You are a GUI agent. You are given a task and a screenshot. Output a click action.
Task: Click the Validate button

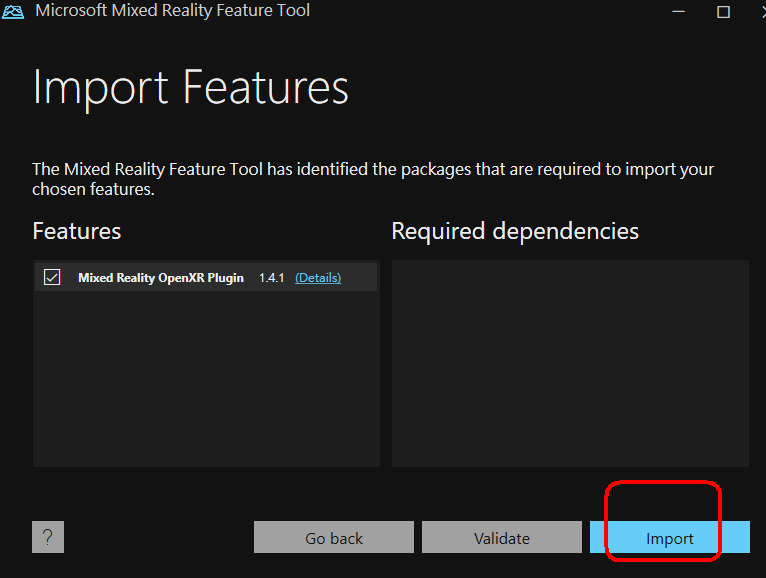pyautogui.click(x=502, y=537)
